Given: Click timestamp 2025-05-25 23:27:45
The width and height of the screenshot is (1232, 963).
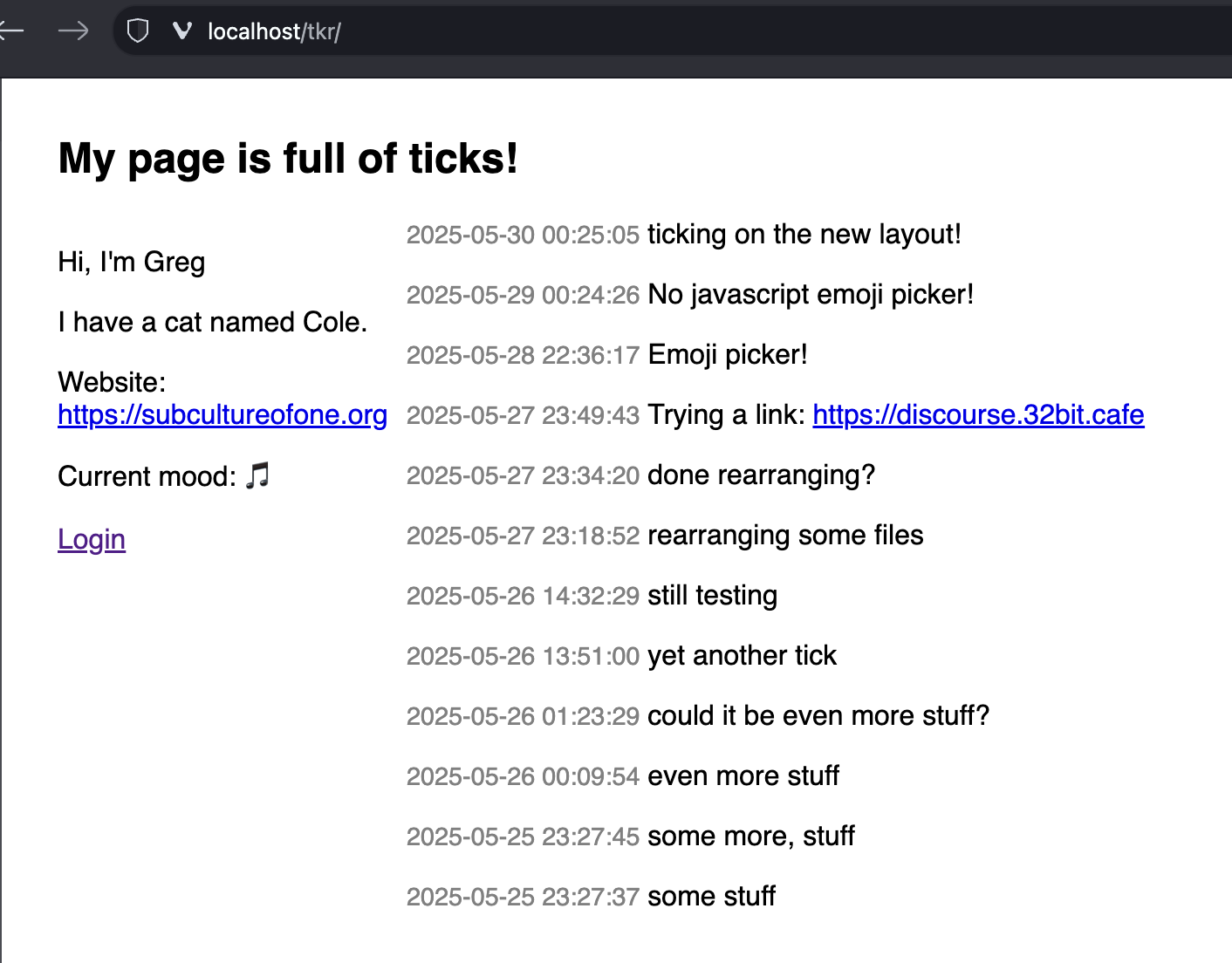Looking at the screenshot, I should 524,837.
